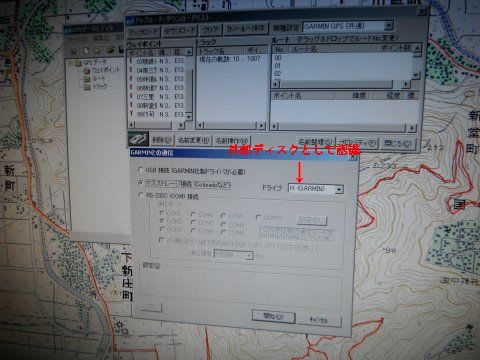
Task: Click the GPS logo icon
Action: pyautogui.click(x=138, y=138)
